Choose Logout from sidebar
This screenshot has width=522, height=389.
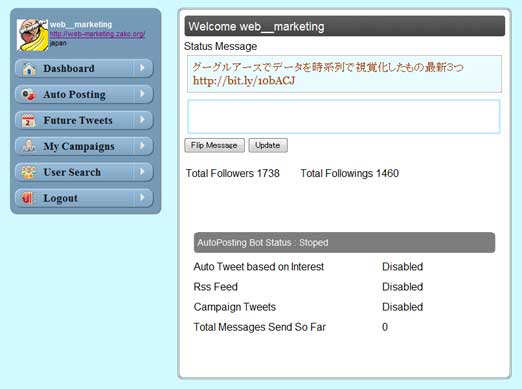pos(84,198)
